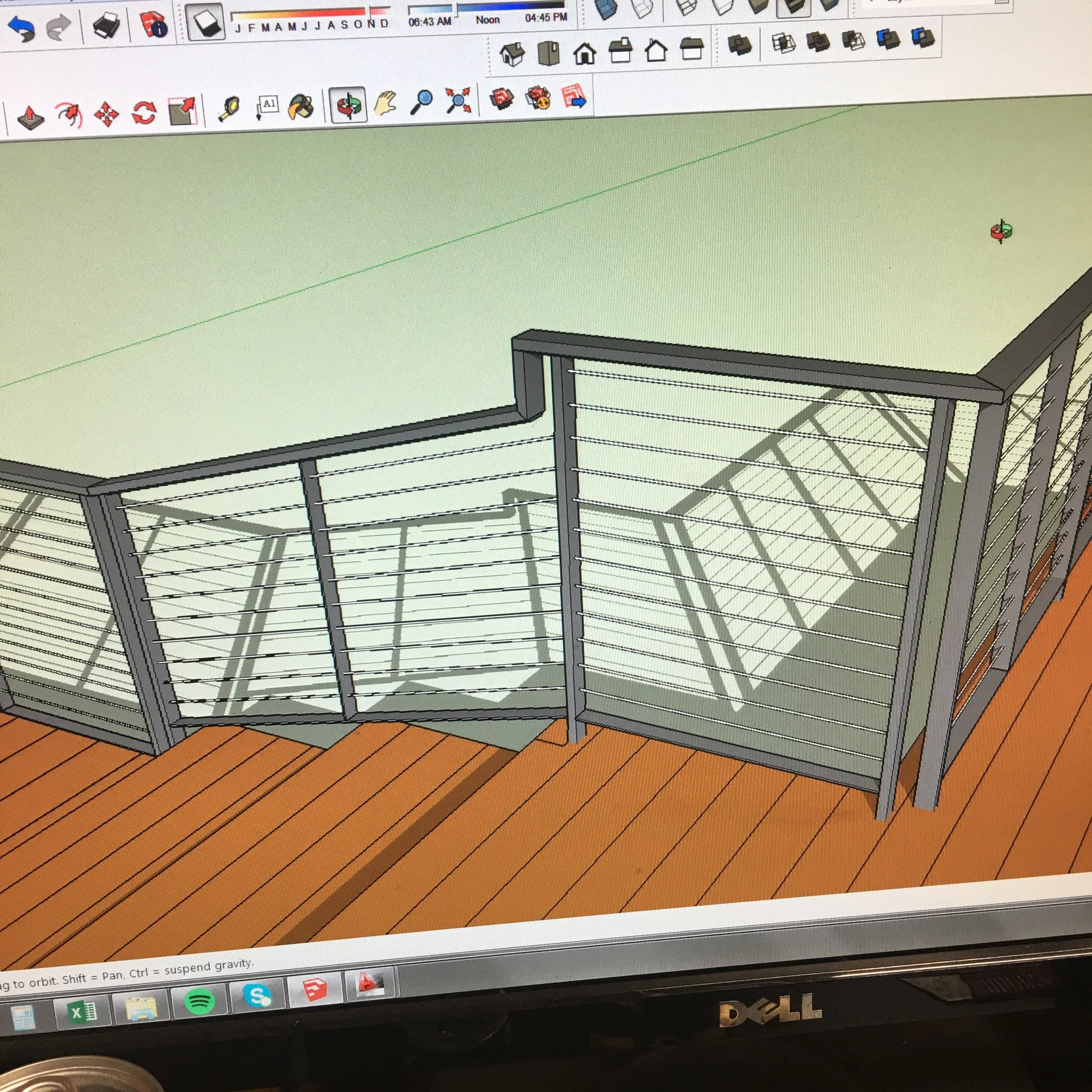Select the Push/Pull tool
Viewport: 1092px width, 1092px height.
[31, 117]
